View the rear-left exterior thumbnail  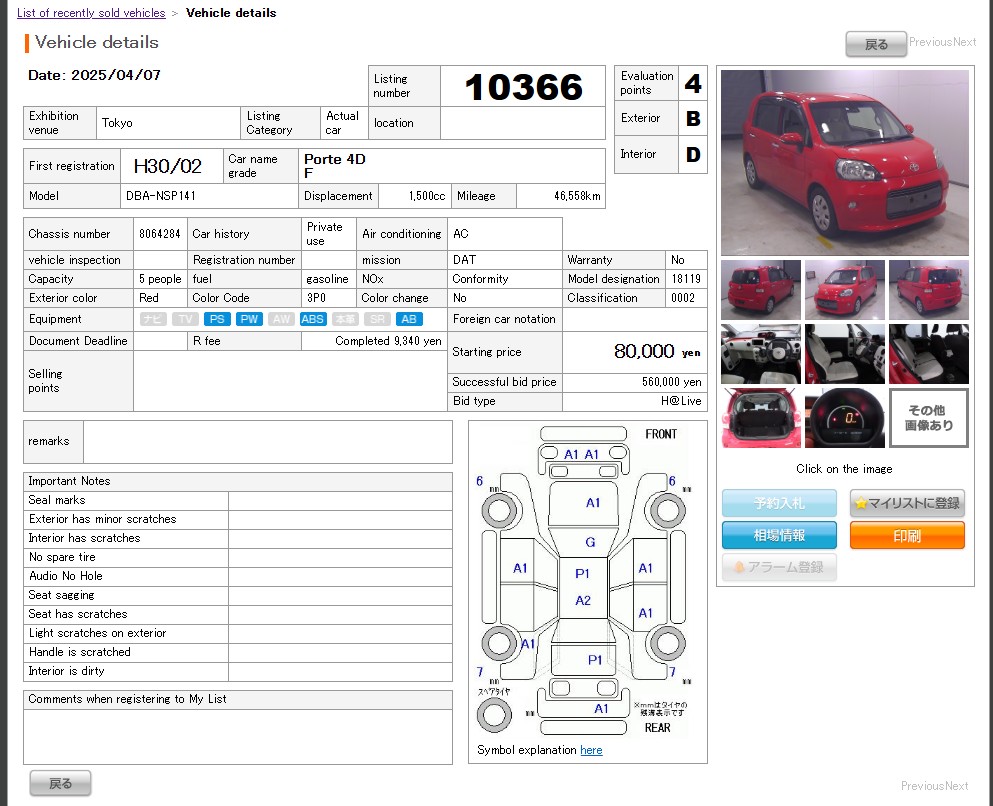coord(761,290)
